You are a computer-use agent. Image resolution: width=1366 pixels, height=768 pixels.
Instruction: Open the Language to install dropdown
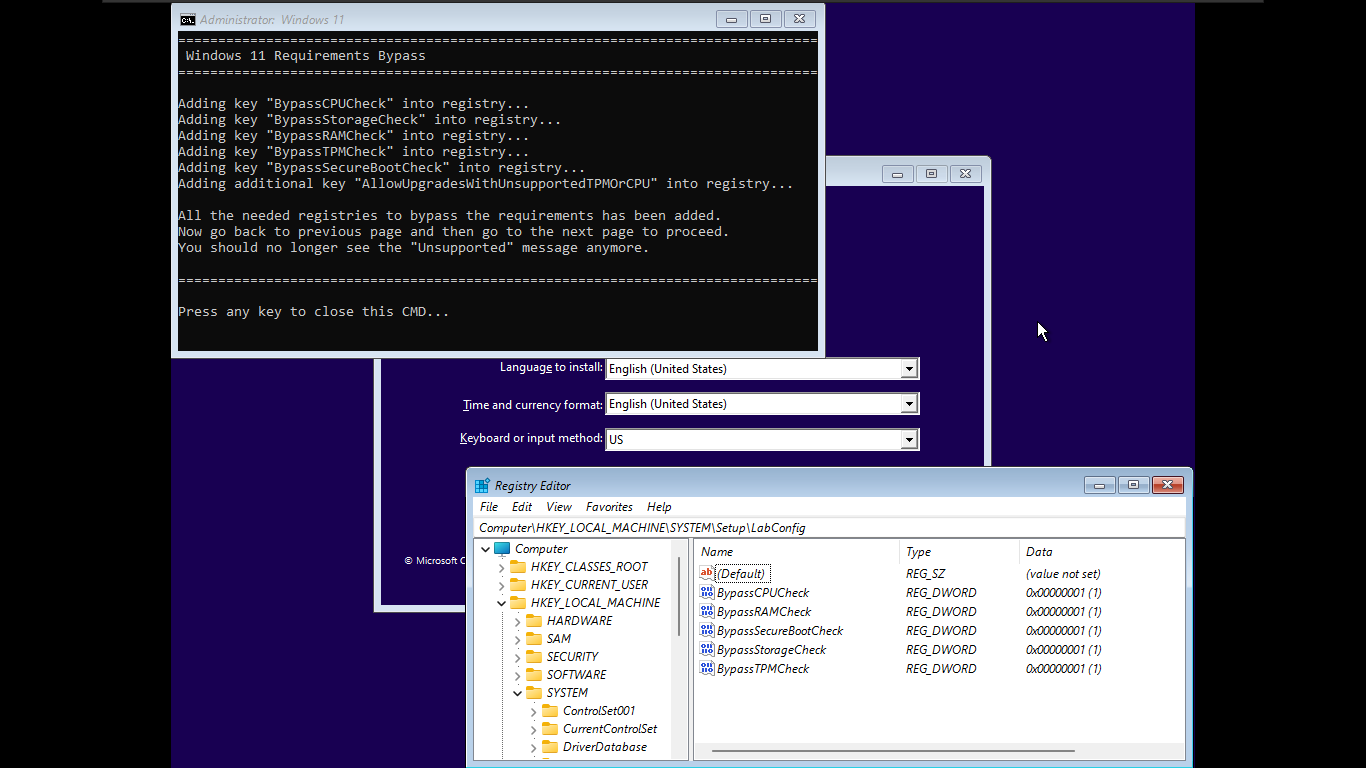pos(909,369)
